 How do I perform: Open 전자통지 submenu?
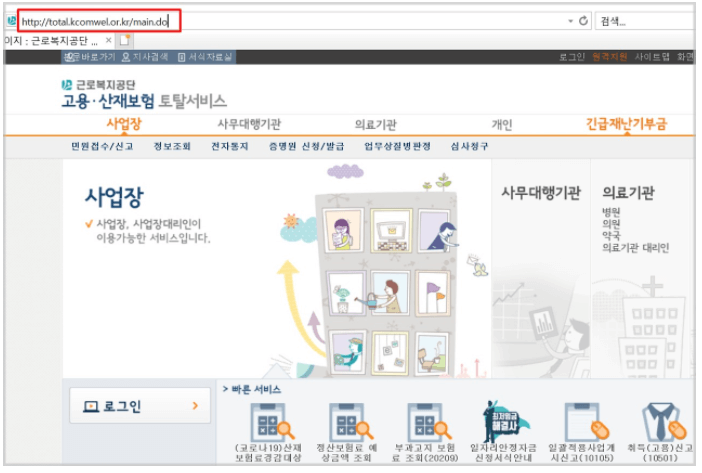[x=230, y=146]
